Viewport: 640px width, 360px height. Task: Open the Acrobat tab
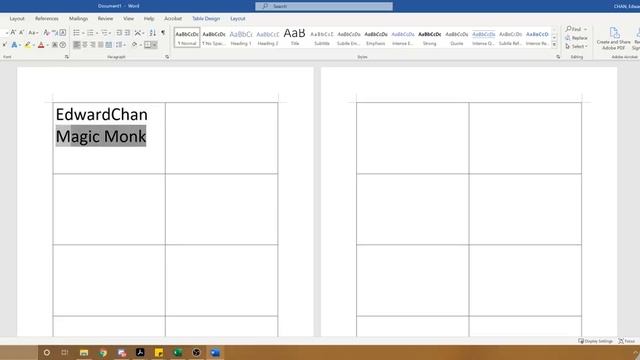173,19
